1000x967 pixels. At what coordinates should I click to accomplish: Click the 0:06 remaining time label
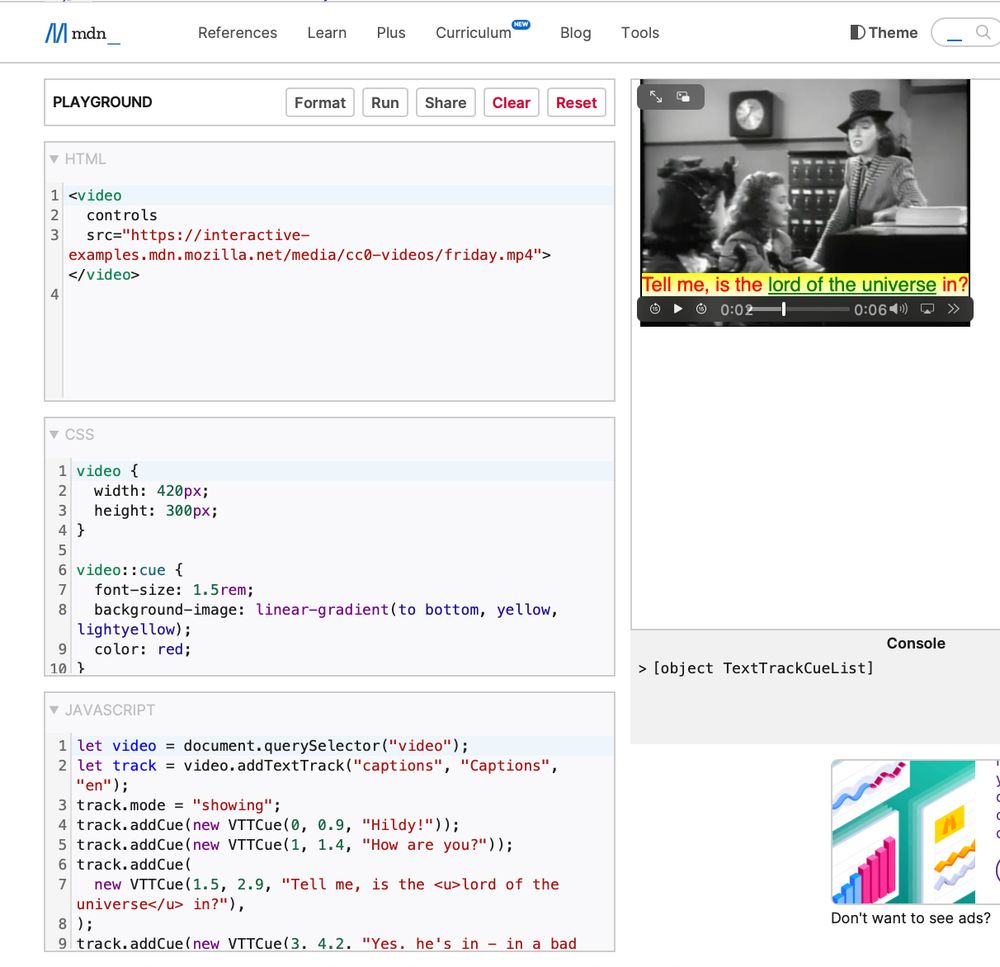(871, 309)
